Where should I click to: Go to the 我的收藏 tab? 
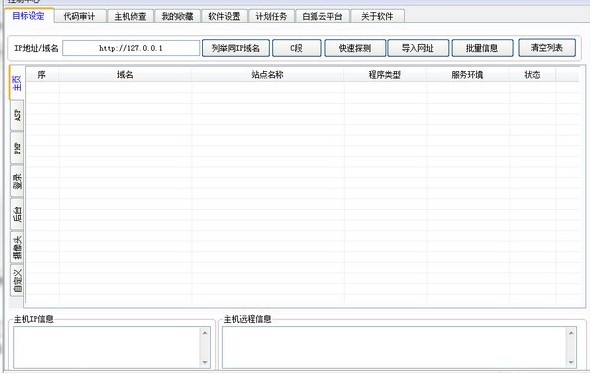[178, 16]
